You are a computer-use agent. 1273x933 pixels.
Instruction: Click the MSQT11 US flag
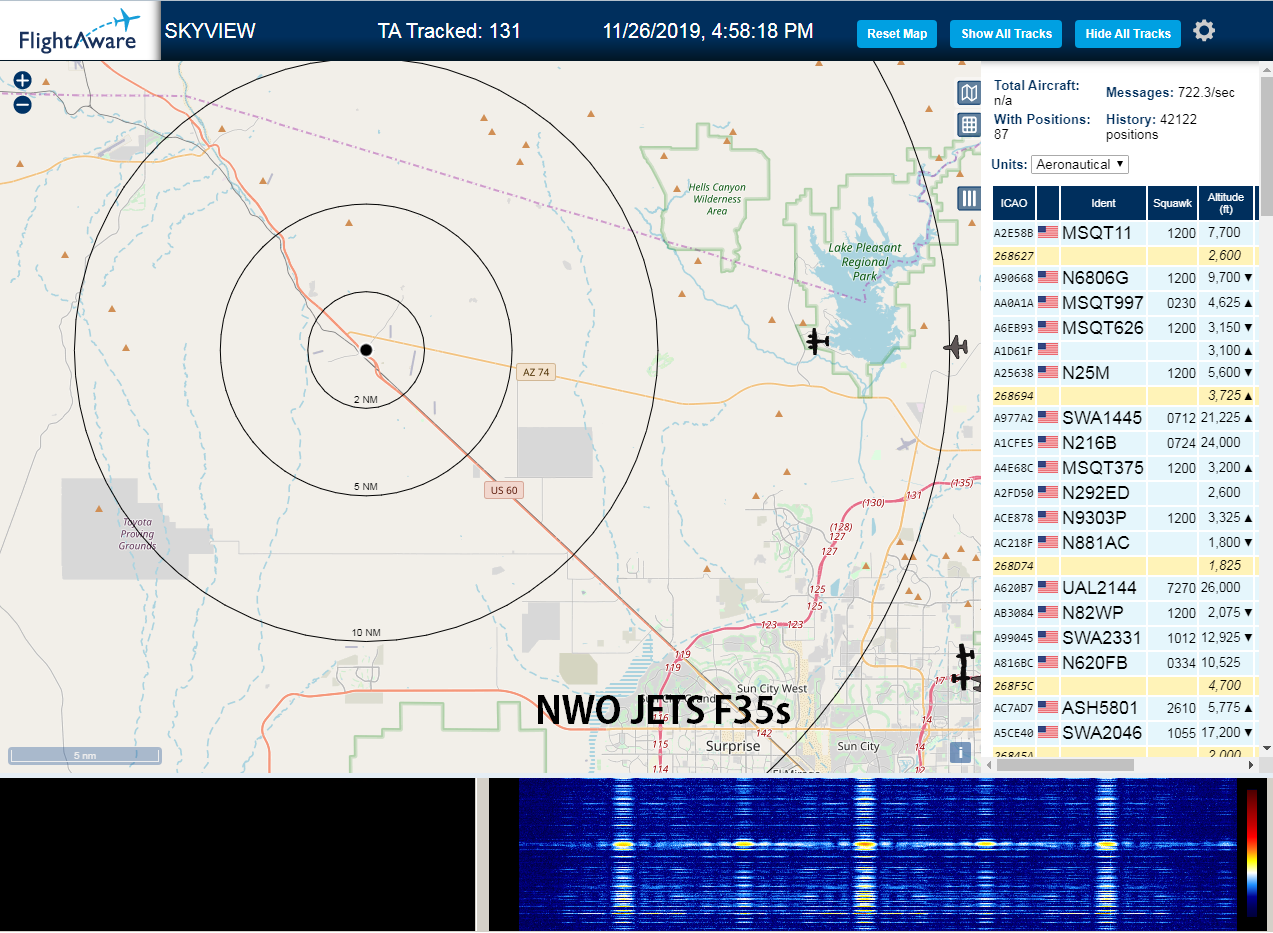1048,232
